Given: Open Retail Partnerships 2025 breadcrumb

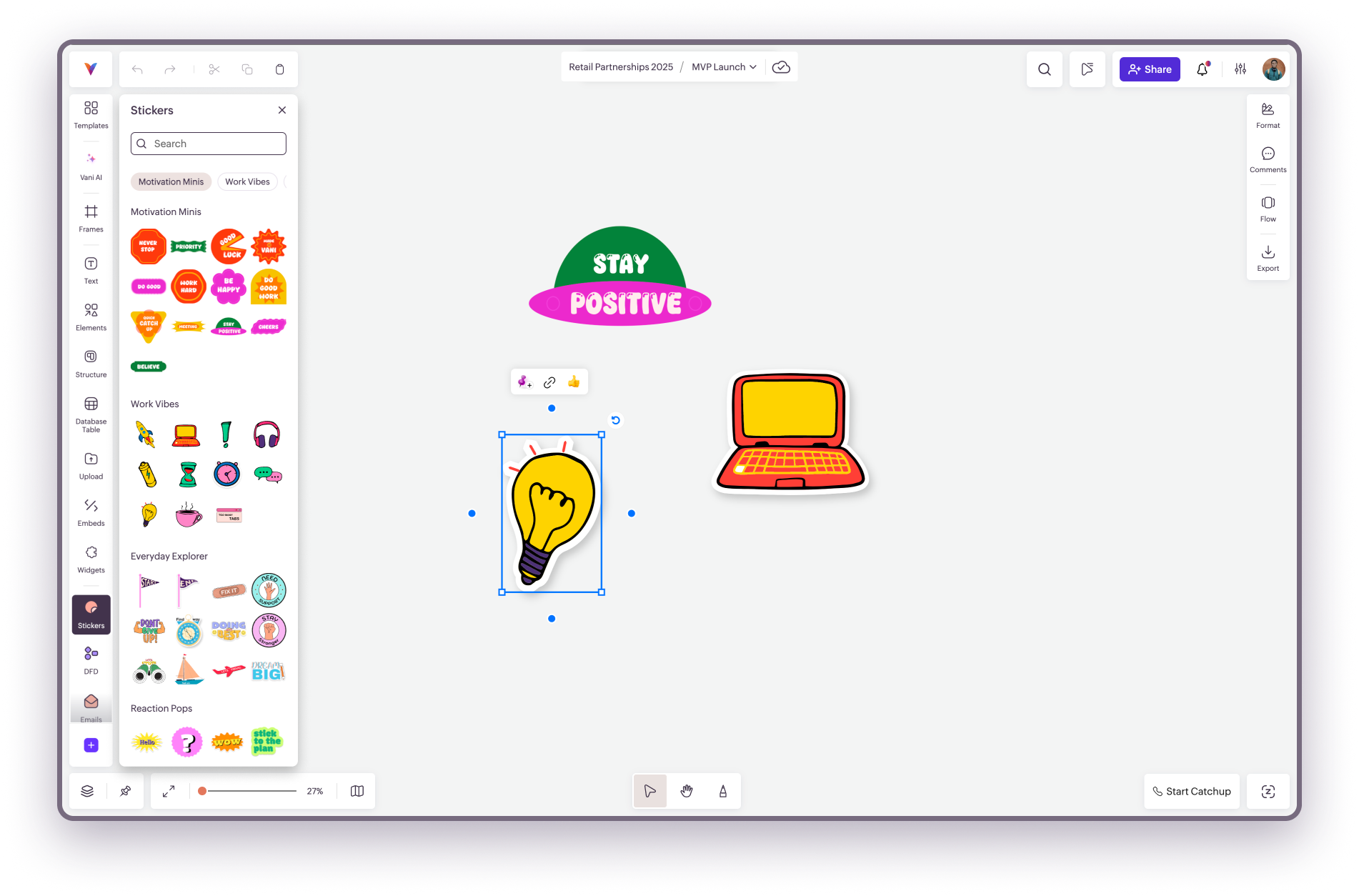Looking at the screenshot, I should (621, 67).
